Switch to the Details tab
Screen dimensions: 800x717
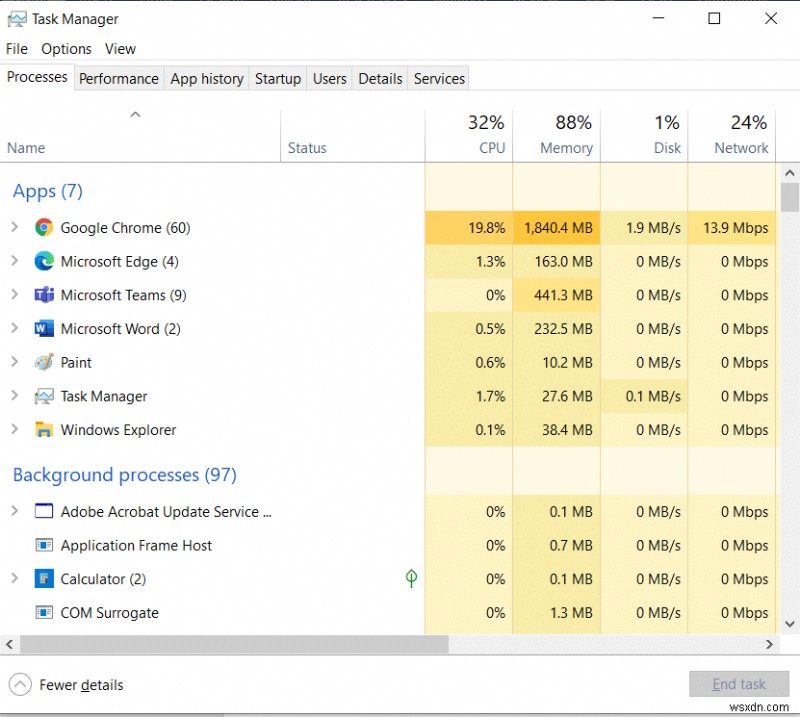pyautogui.click(x=380, y=78)
